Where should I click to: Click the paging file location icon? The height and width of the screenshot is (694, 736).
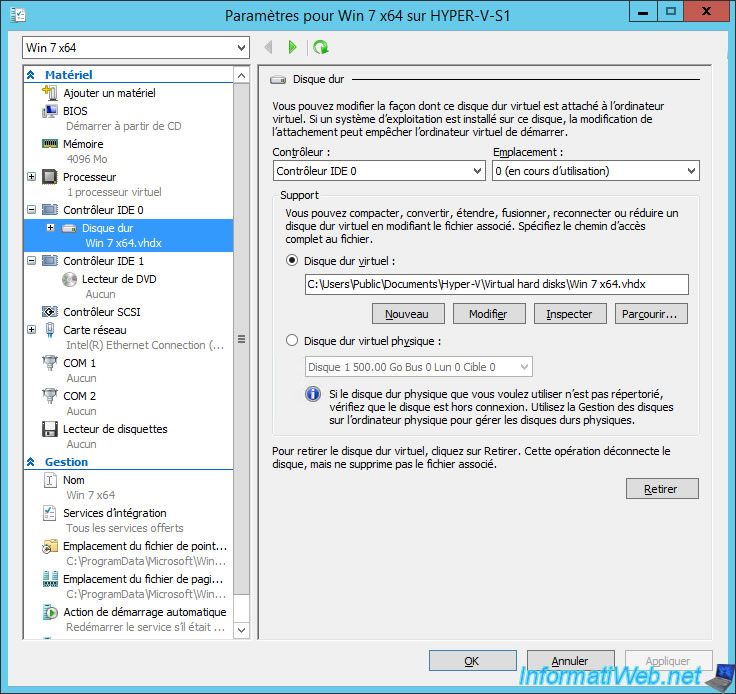[x=50, y=579]
